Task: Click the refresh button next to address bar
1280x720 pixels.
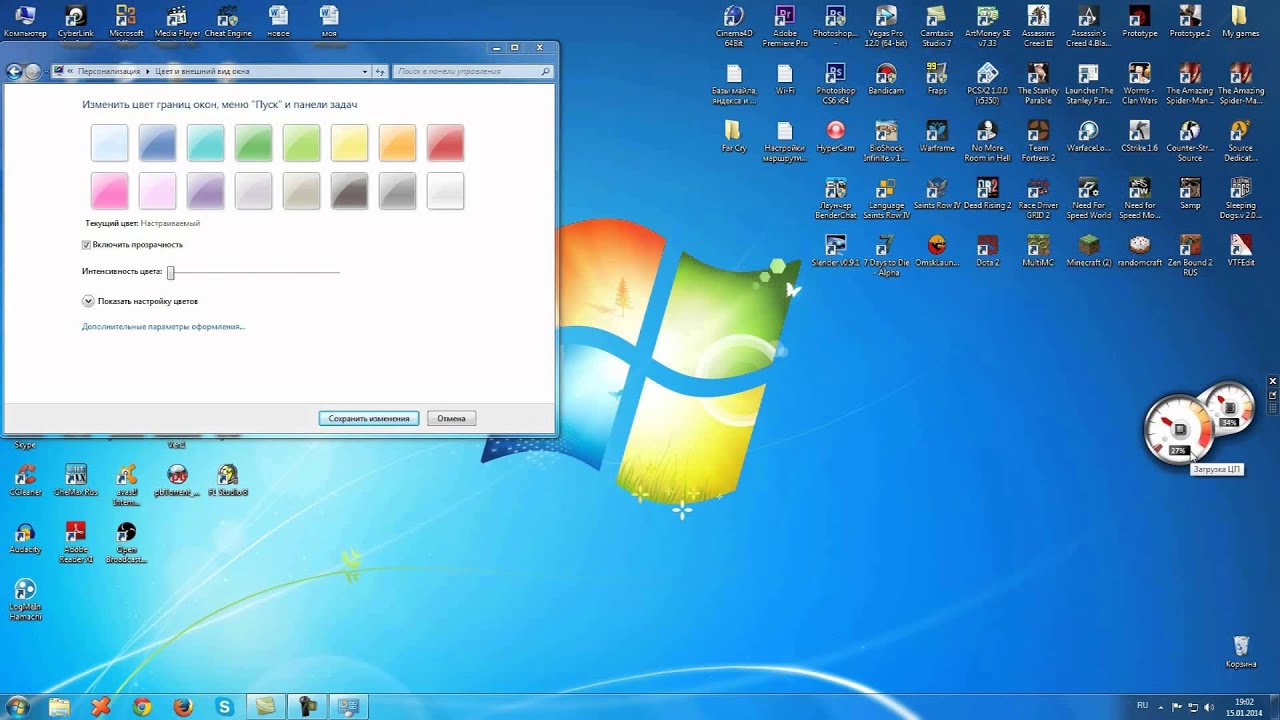Action: point(380,72)
